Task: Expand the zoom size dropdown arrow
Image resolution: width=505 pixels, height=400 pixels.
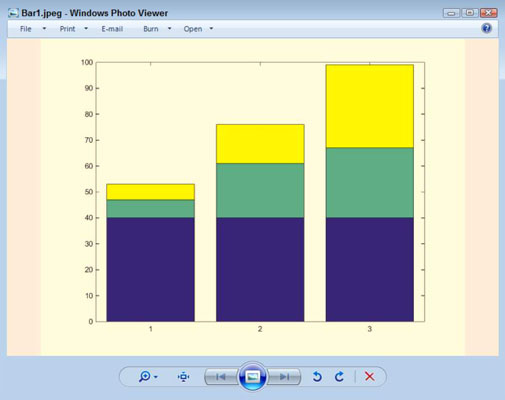Action: 156,377
